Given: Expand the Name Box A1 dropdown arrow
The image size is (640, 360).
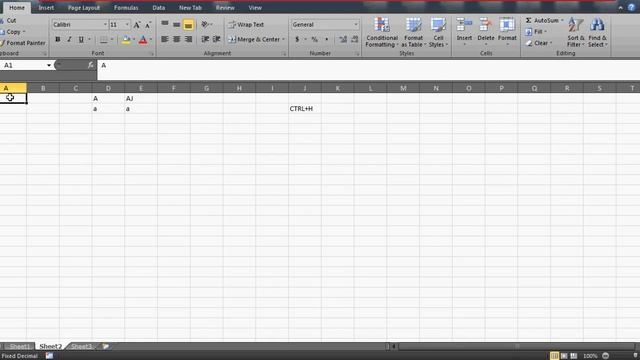Looking at the screenshot, I should coord(49,65).
